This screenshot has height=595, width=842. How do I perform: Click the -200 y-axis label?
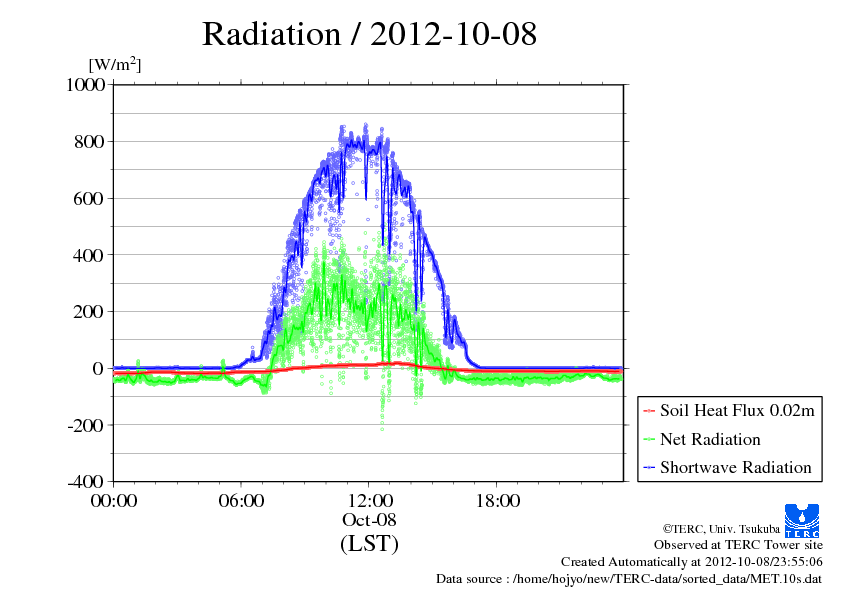[86, 426]
